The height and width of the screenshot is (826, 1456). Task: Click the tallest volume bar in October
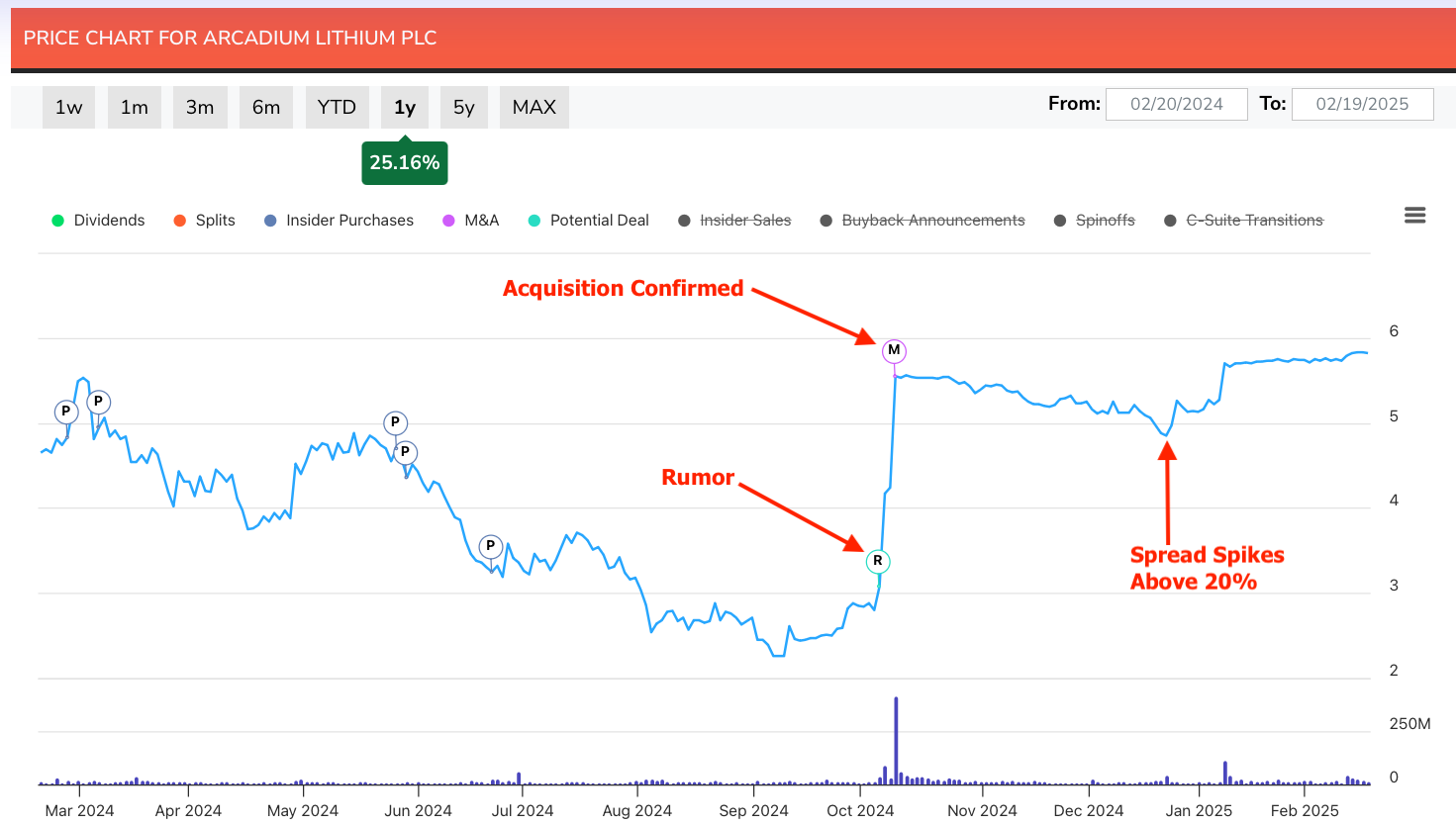pyautogui.click(x=896, y=742)
